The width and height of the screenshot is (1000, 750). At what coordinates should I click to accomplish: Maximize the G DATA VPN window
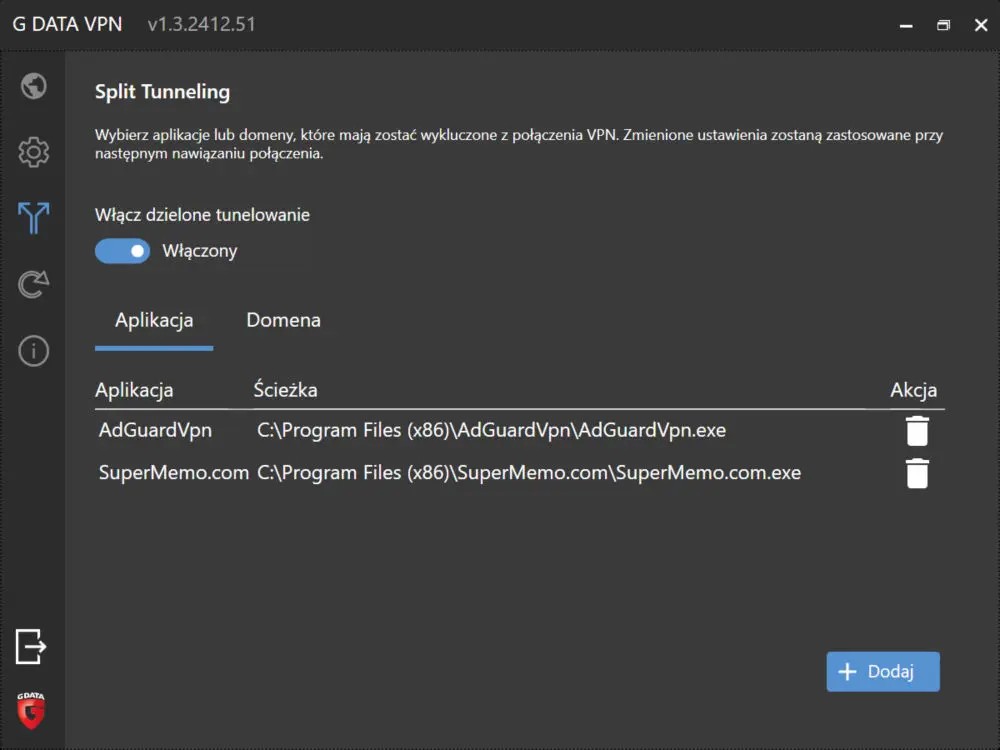point(943,25)
